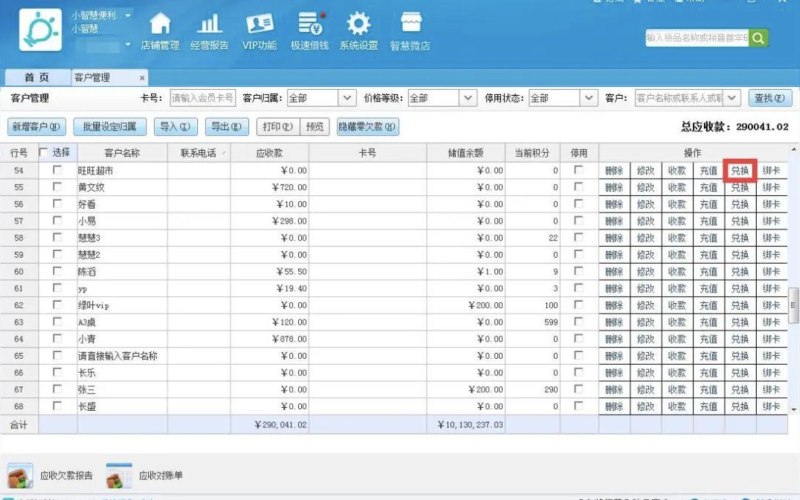The height and width of the screenshot is (500, 800).
Task: Click 兑换 for 旺旺超市
Action: [x=740, y=170]
